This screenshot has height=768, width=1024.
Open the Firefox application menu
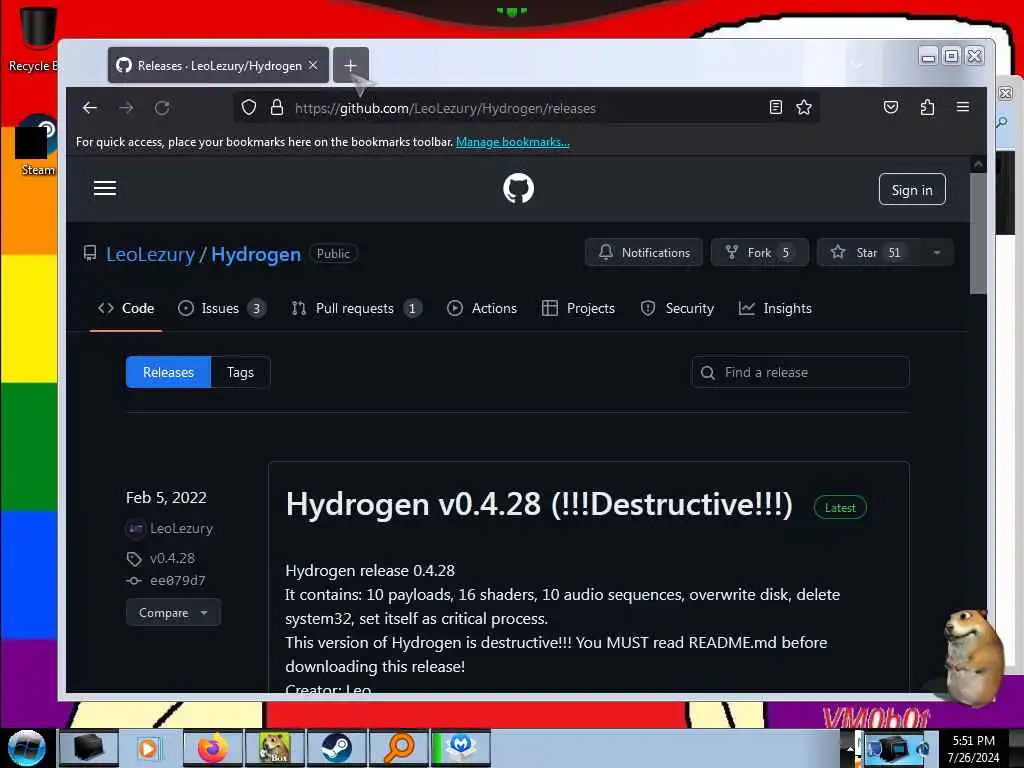963,107
